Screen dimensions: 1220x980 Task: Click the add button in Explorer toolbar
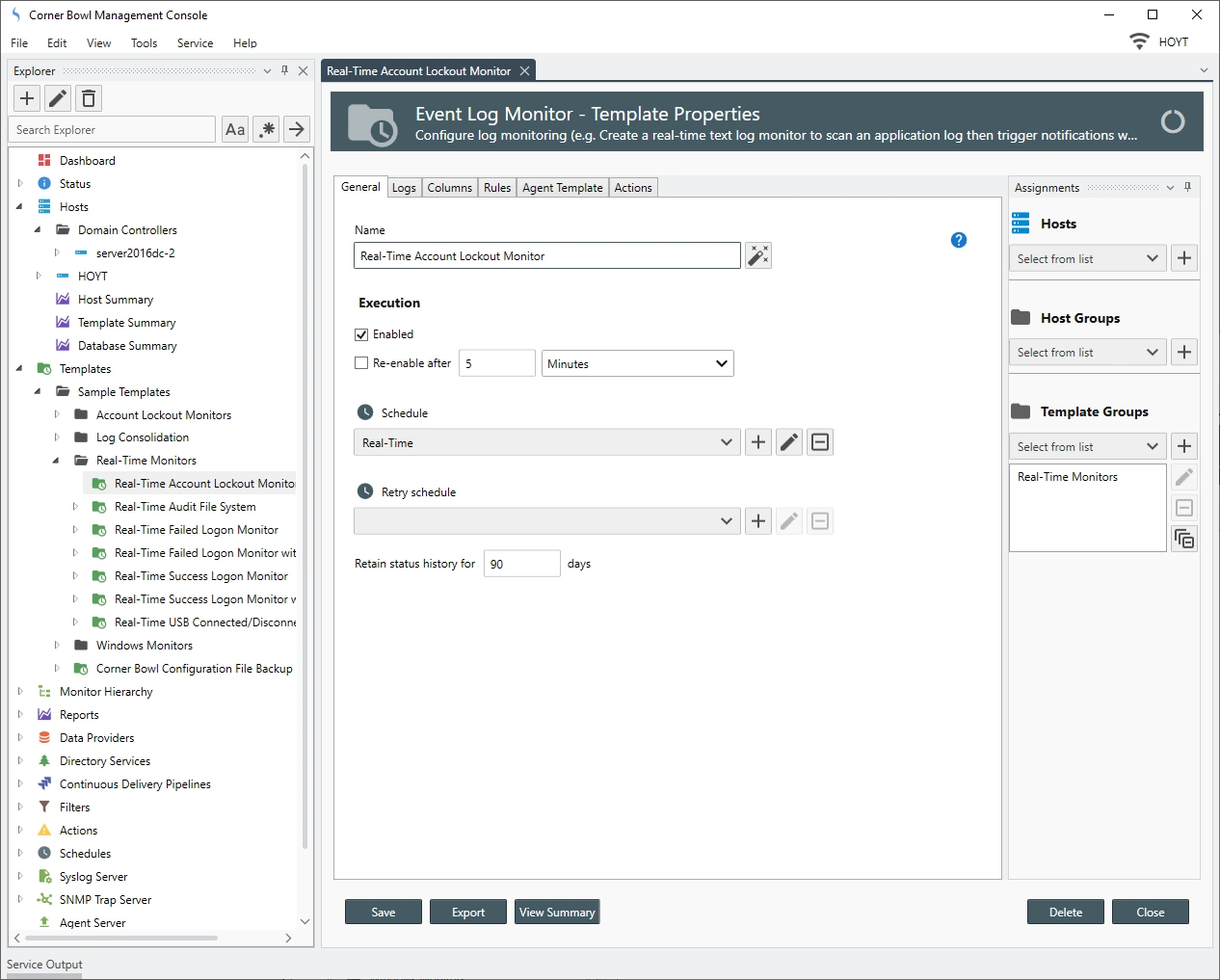click(27, 98)
